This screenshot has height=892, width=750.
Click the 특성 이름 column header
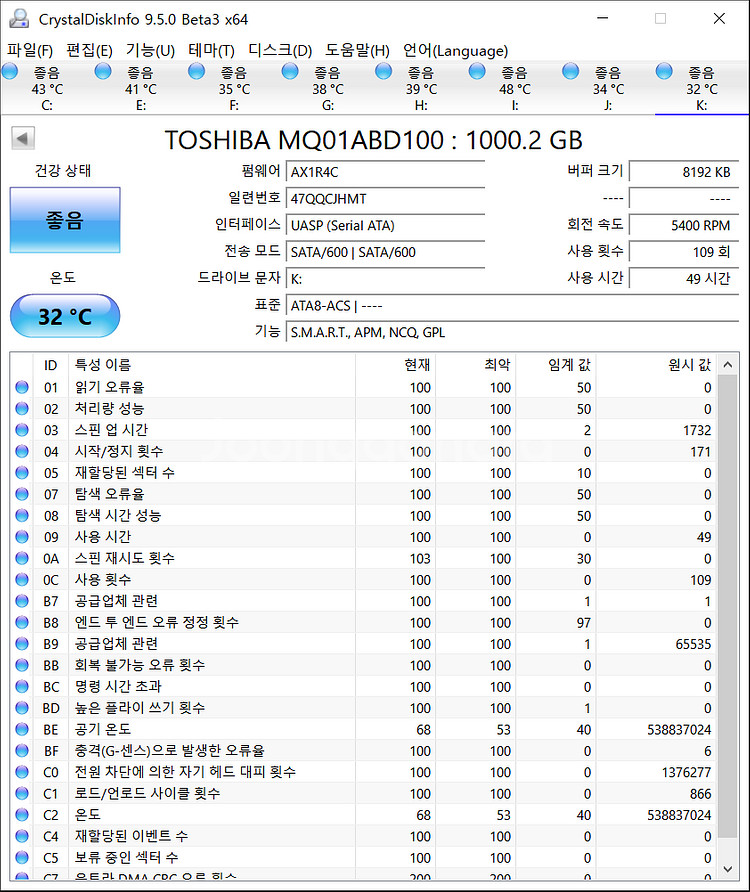coord(212,365)
